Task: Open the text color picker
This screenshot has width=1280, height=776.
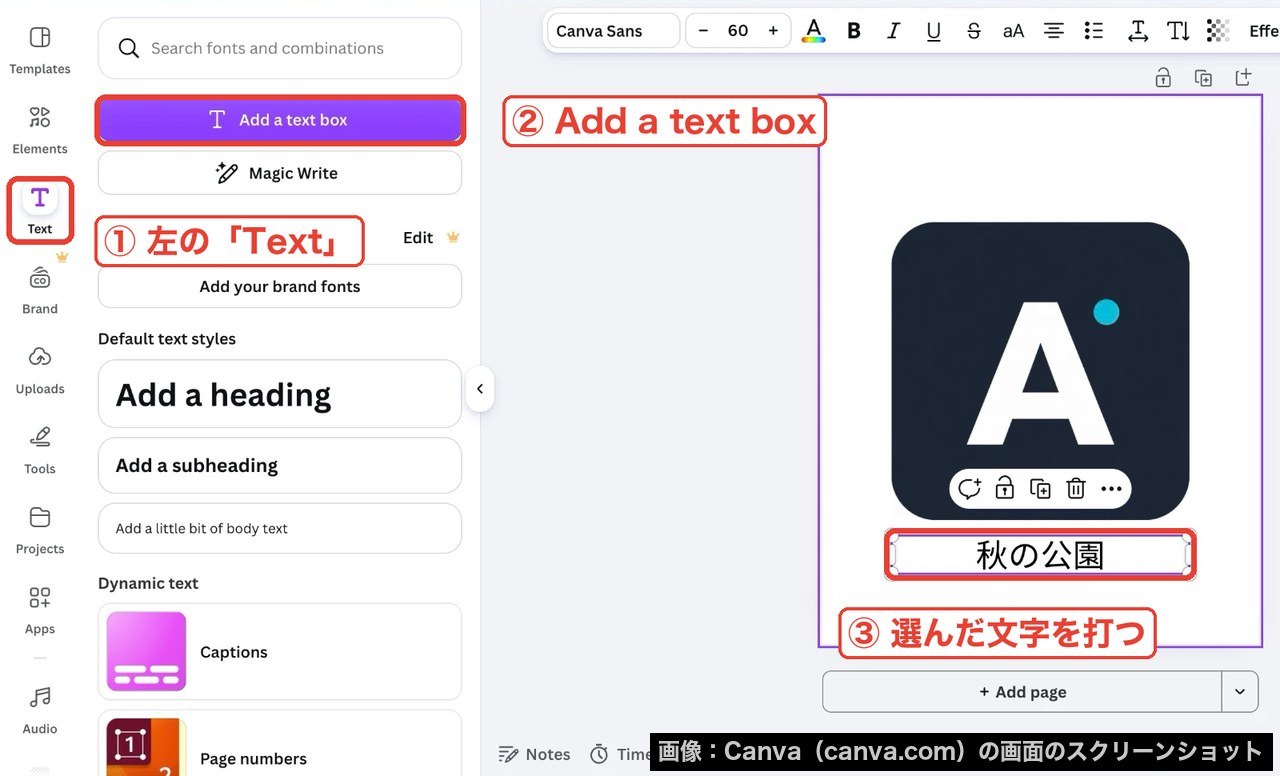Action: pos(814,31)
